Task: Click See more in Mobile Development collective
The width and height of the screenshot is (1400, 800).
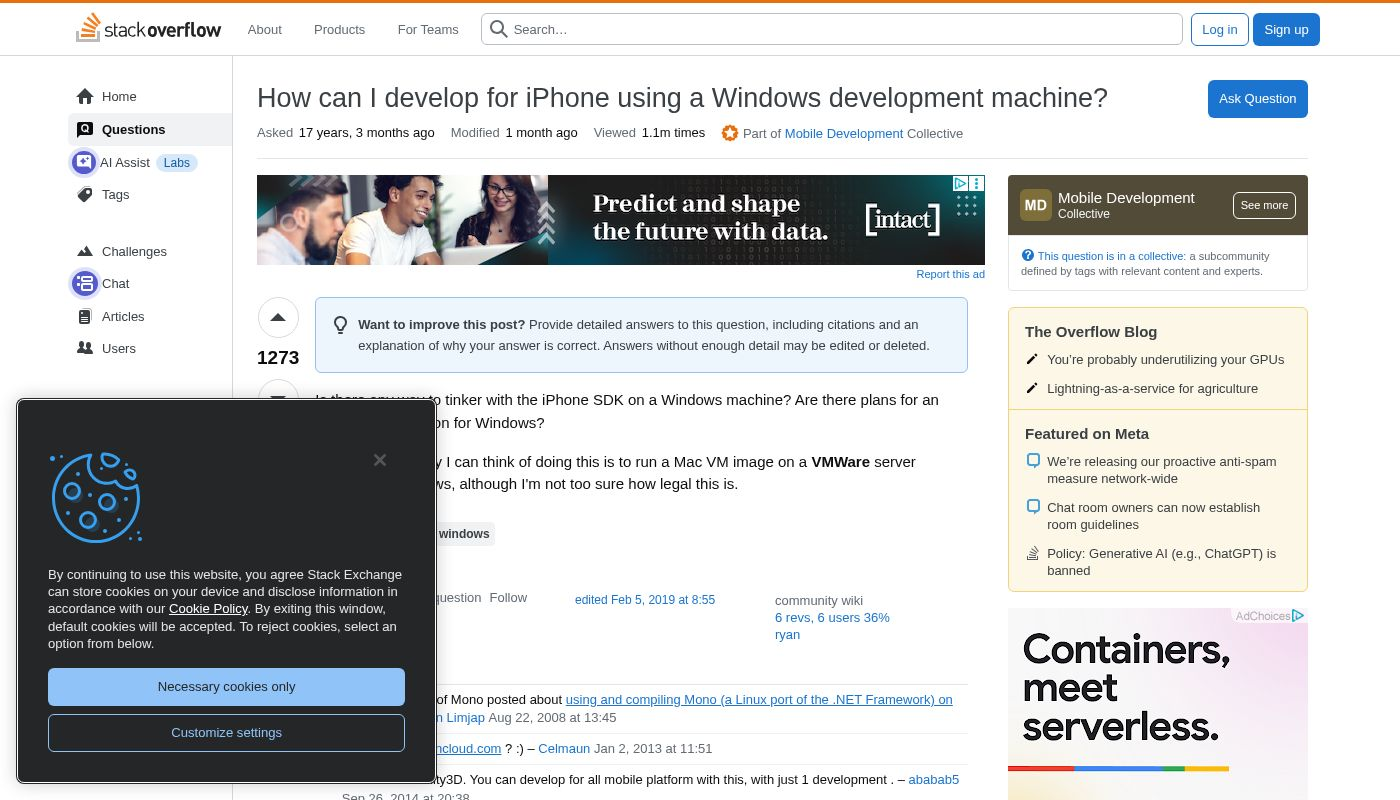Action: click(1264, 205)
